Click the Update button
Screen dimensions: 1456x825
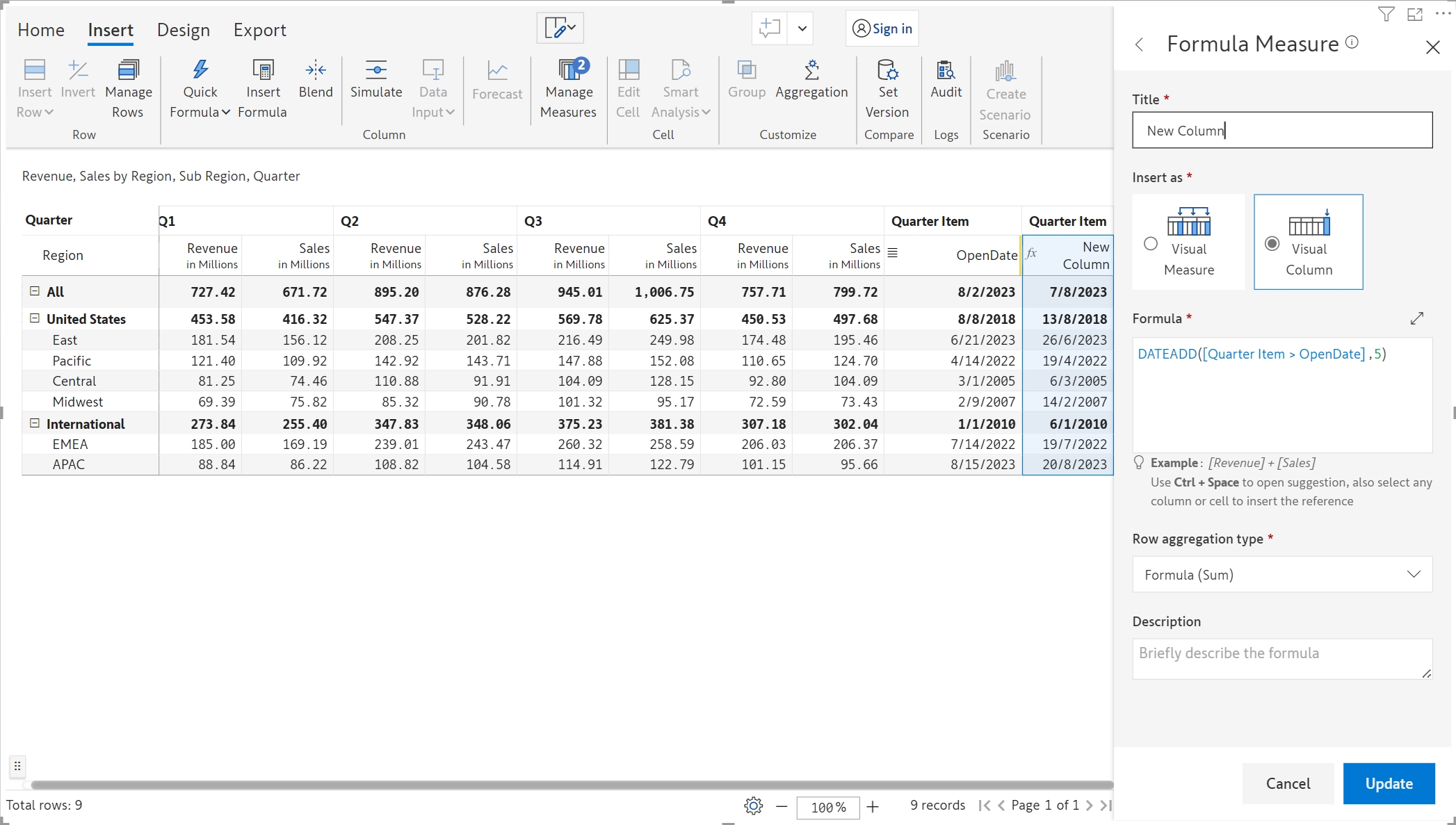pyautogui.click(x=1388, y=783)
